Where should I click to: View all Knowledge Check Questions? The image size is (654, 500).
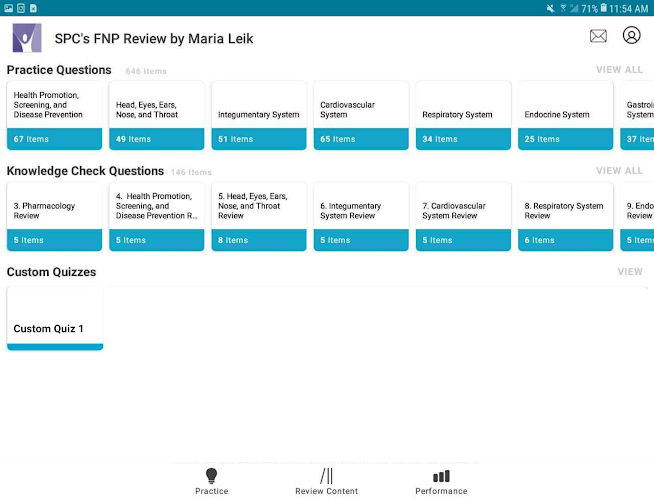pyautogui.click(x=619, y=171)
